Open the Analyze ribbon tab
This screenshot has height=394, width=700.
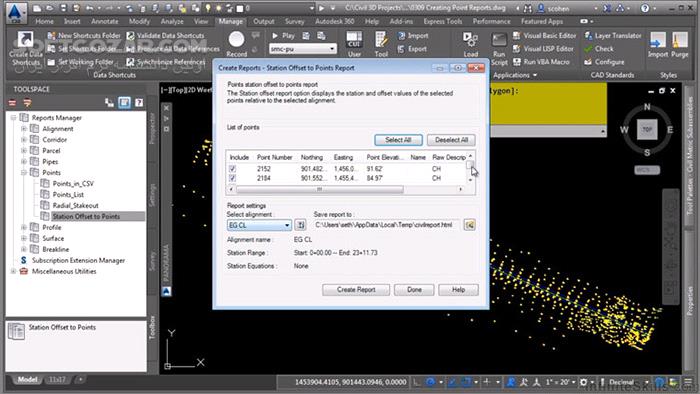pyautogui.click(x=172, y=21)
